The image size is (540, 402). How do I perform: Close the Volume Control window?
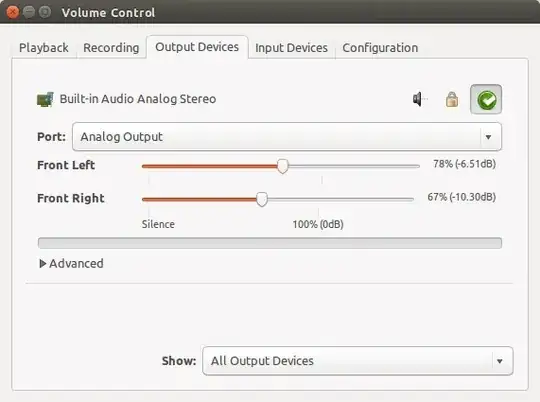click(12, 12)
